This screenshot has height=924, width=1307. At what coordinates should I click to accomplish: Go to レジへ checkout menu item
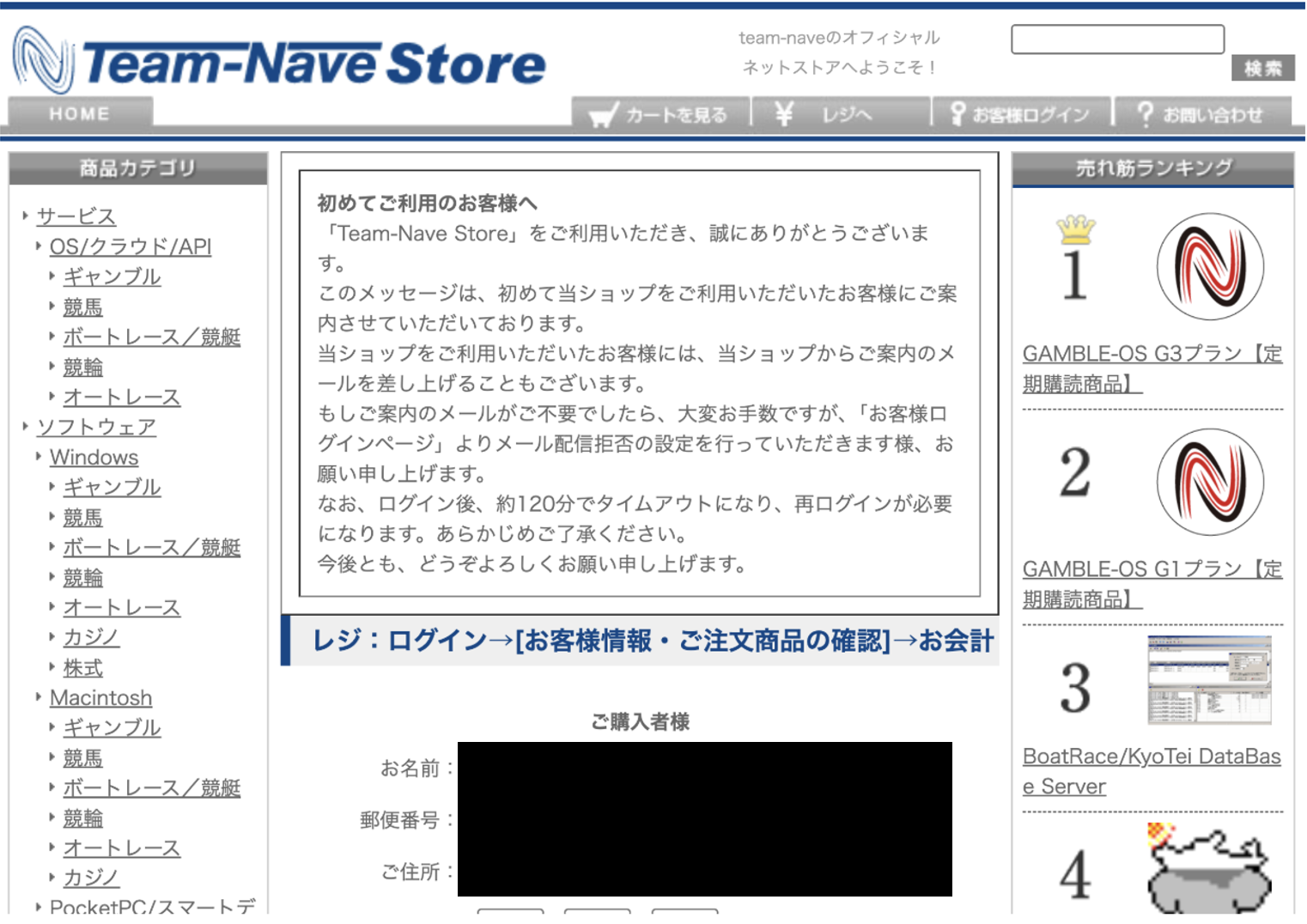(x=842, y=114)
